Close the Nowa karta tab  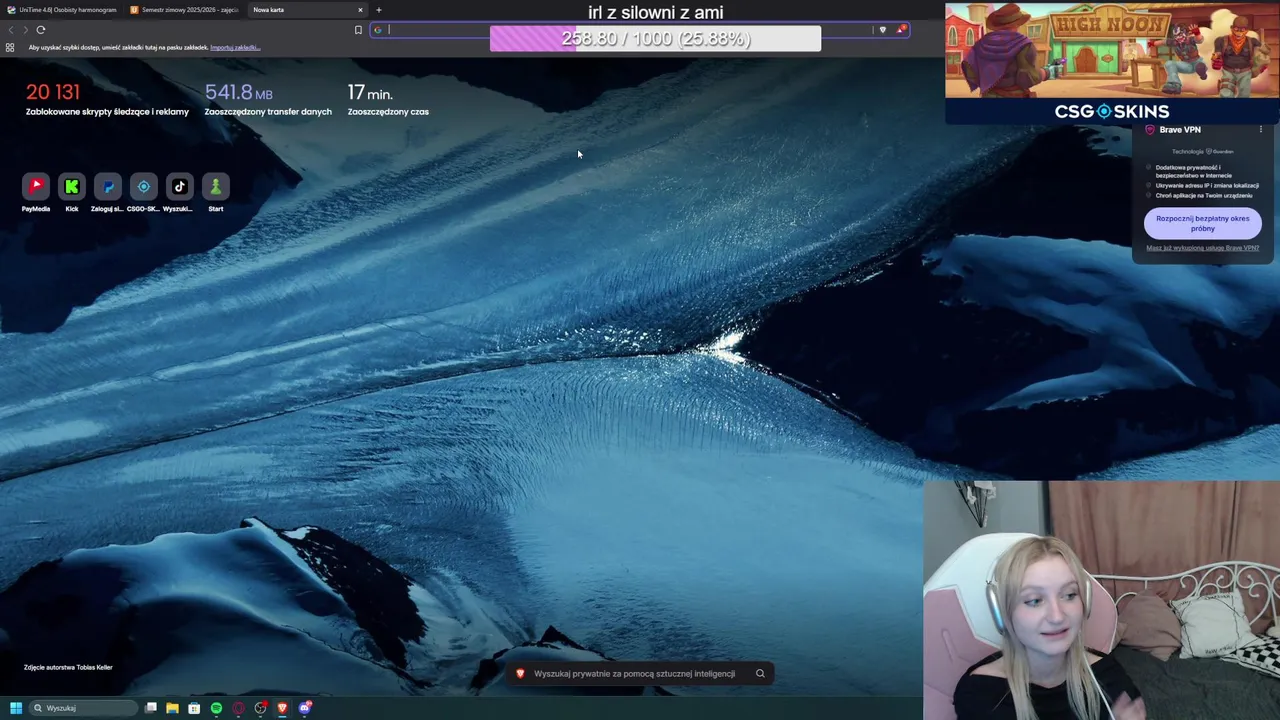point(360,10)
